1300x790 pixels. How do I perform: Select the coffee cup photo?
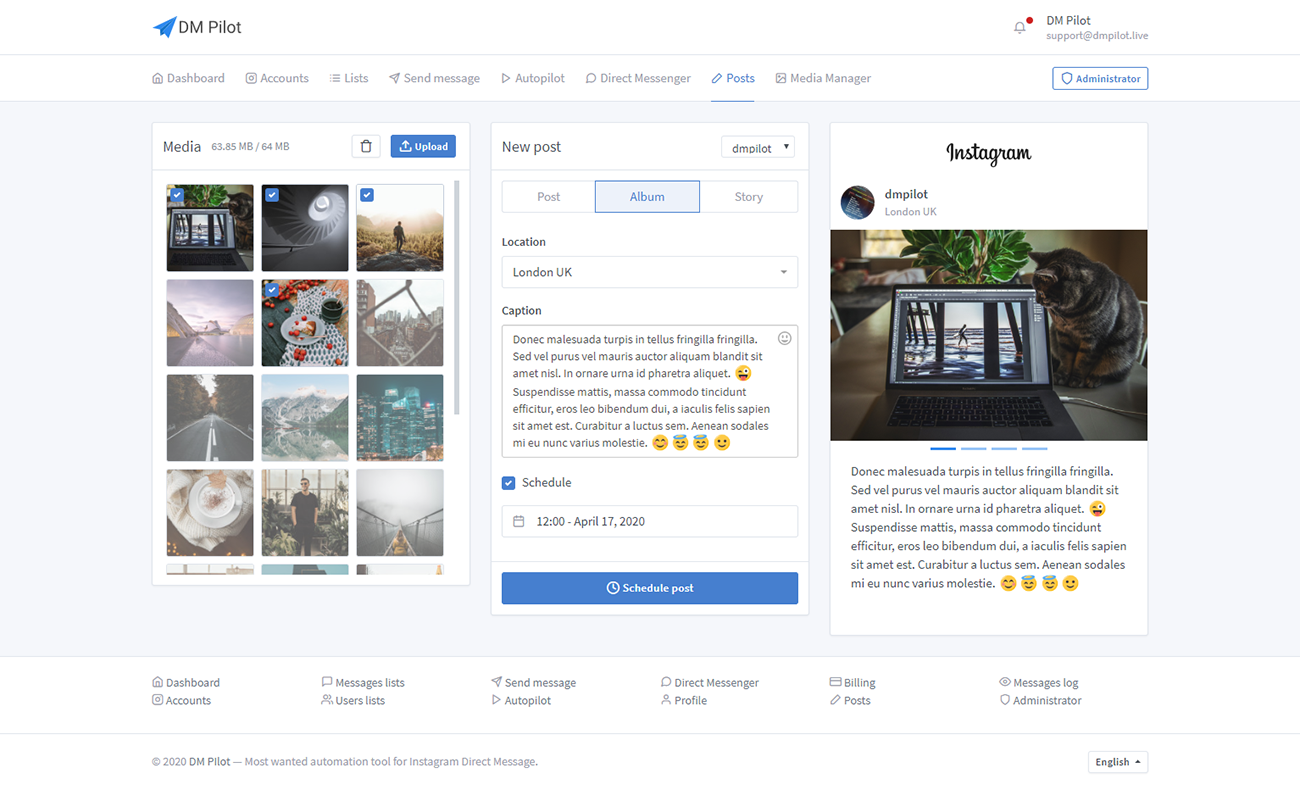click(210, 513)
